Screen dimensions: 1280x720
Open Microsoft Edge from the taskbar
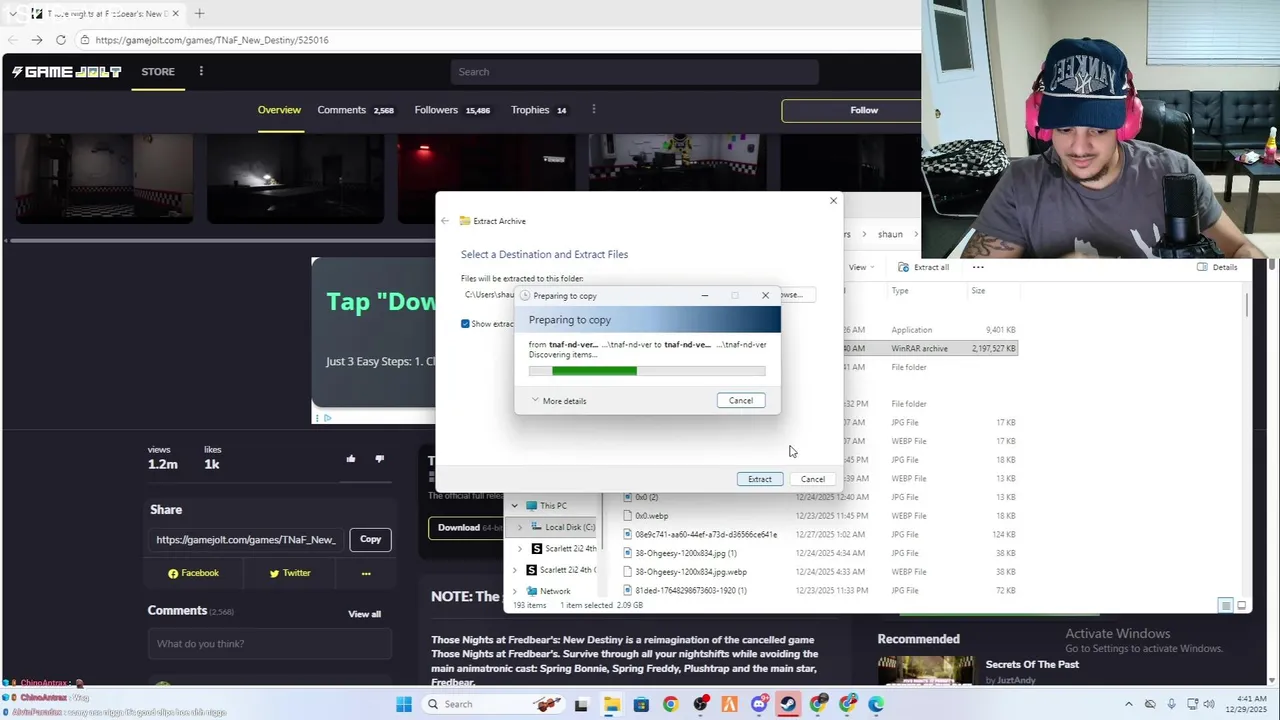click(876, 704)
